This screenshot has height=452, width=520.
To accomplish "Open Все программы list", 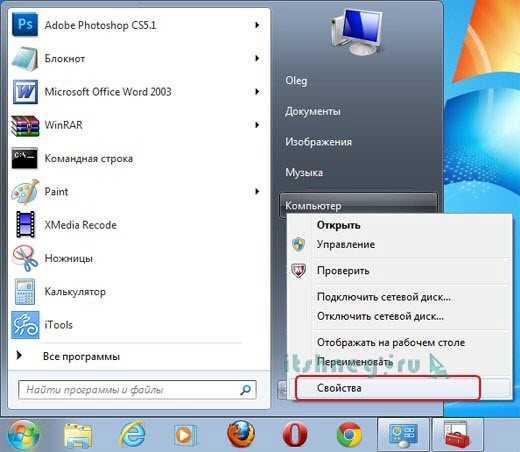I will (x=81, y=356).
